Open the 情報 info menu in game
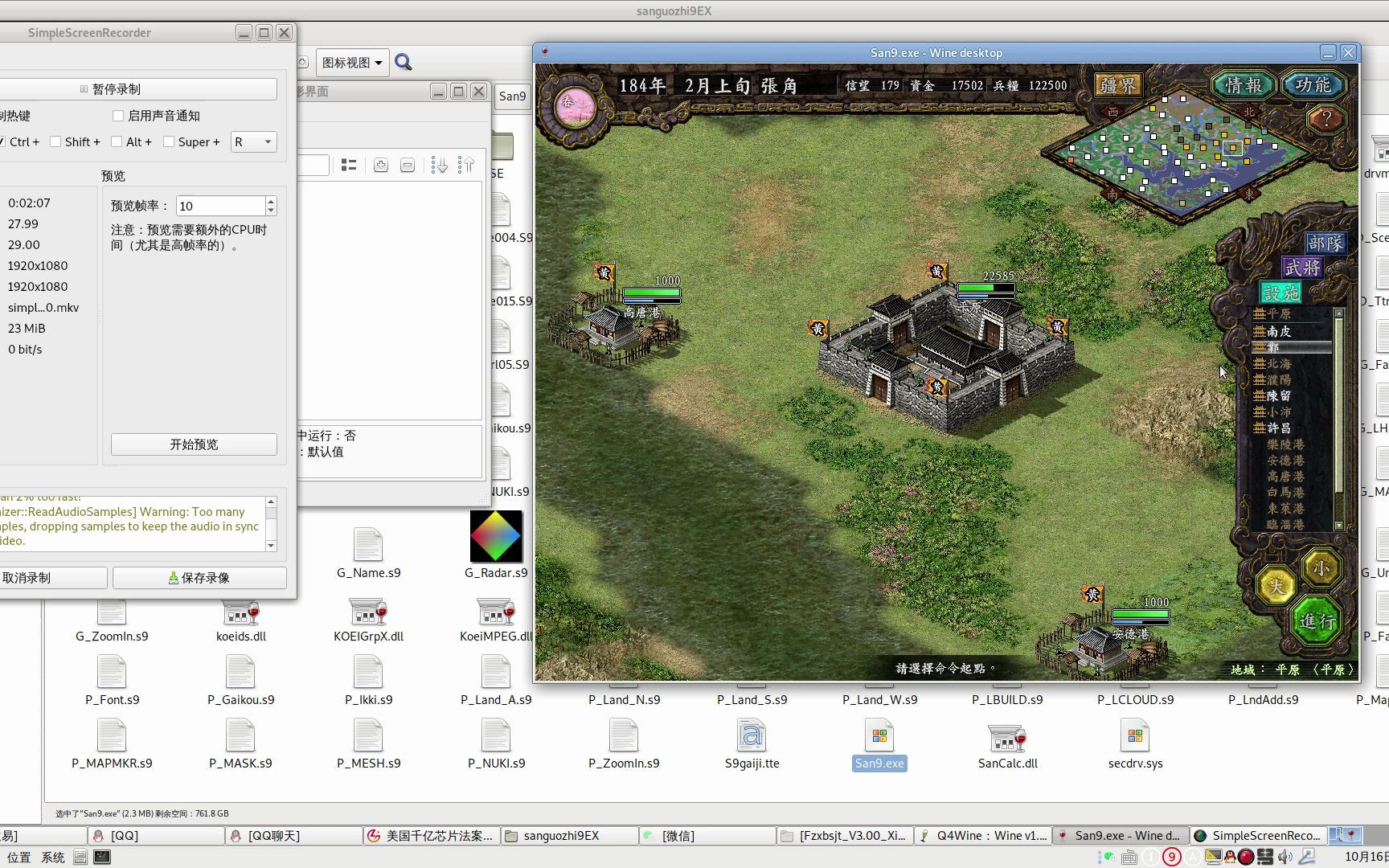This screenshot has height=868, width=1389. coord(1244,84)
